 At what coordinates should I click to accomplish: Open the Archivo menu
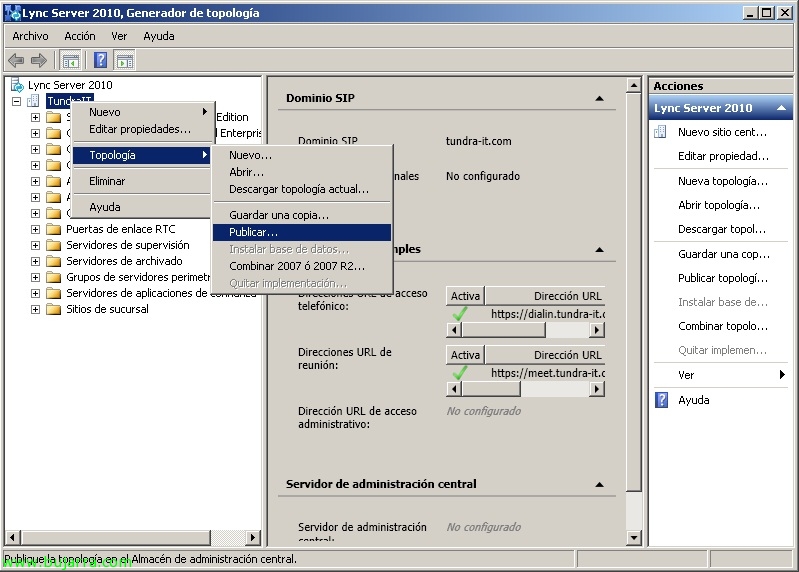[31, 36]
